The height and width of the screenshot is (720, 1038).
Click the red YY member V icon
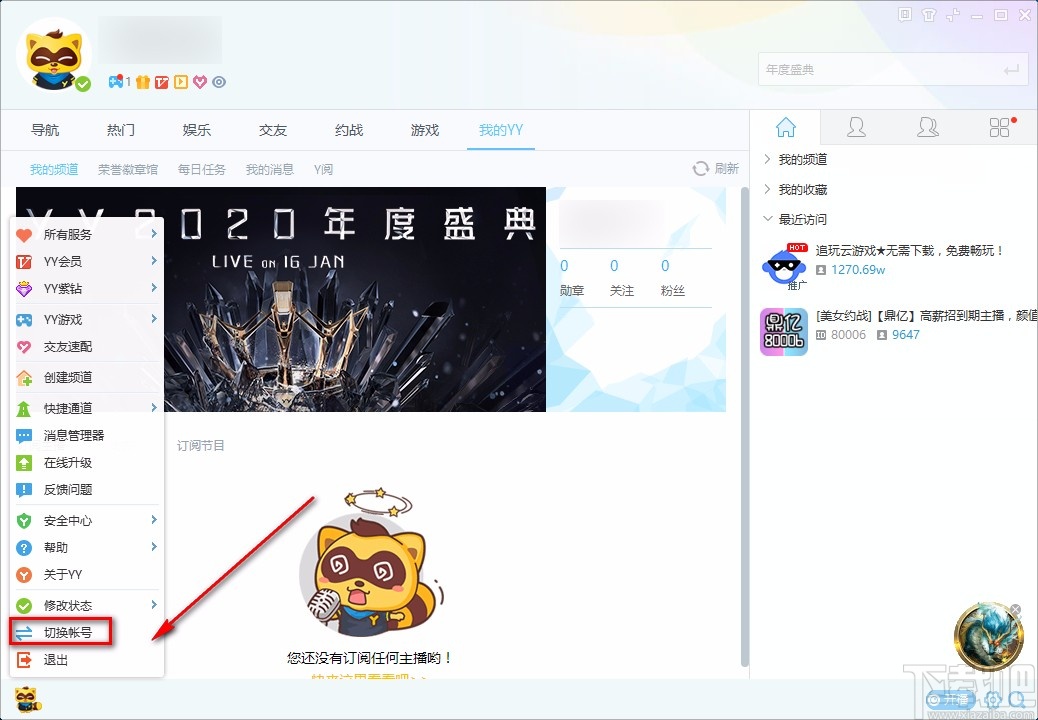tap(162, 82)
